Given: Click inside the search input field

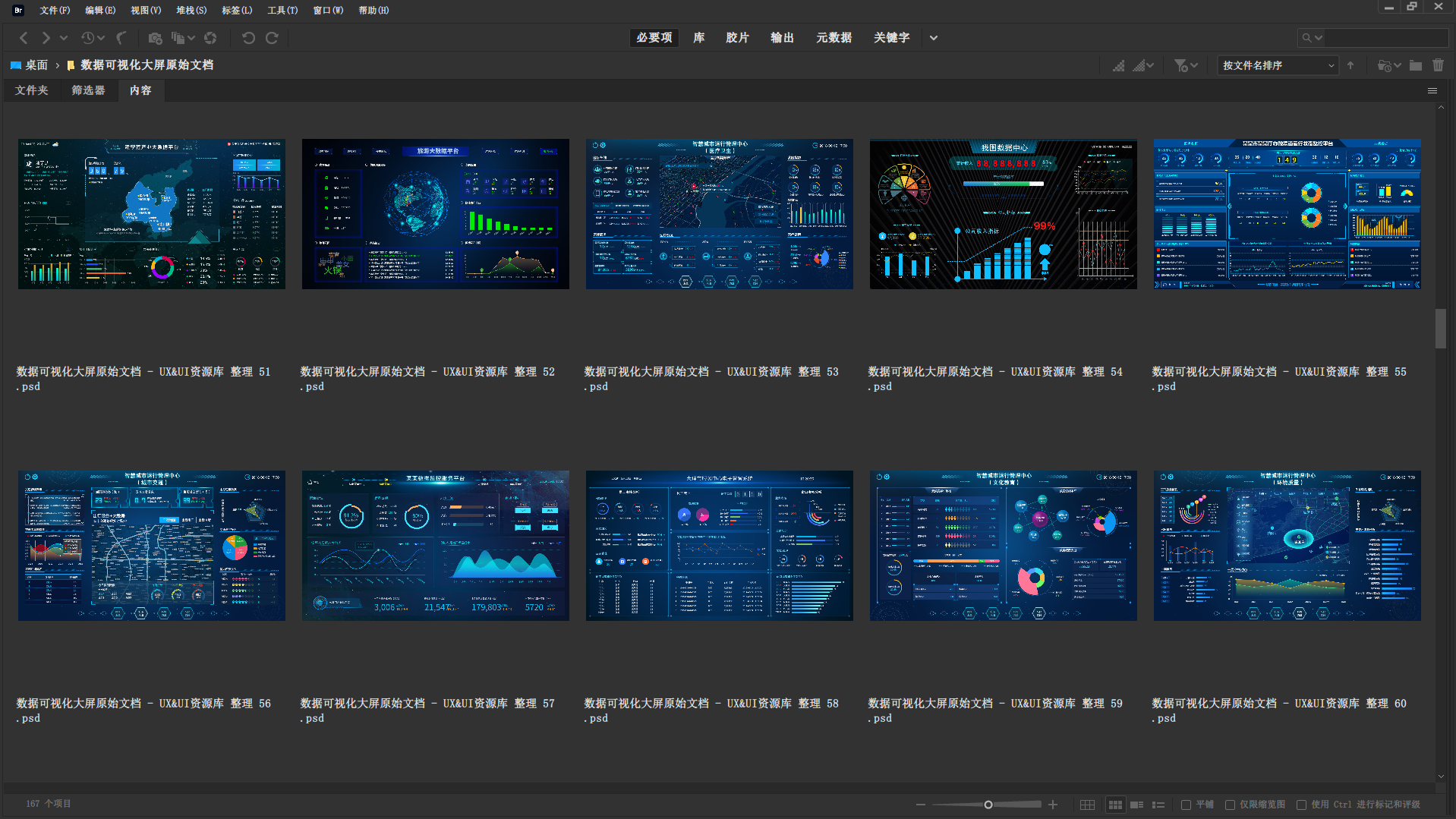Looking at the screenshot, I should pyautogui.click(x=1388, y=38).
